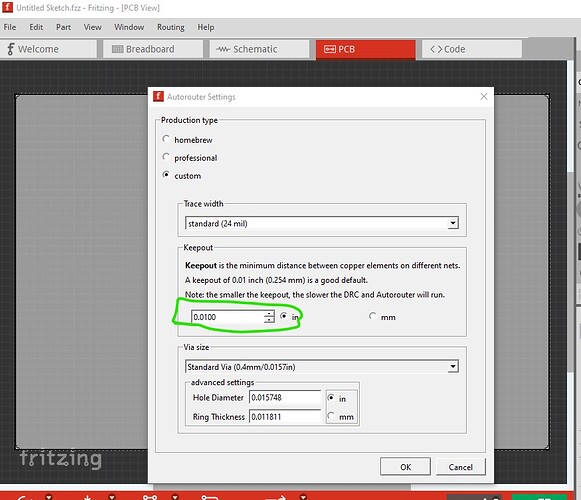Screen dimensions: 581x500
Task: Click the Hole Diameter input field
Action: tap(285, 397)
